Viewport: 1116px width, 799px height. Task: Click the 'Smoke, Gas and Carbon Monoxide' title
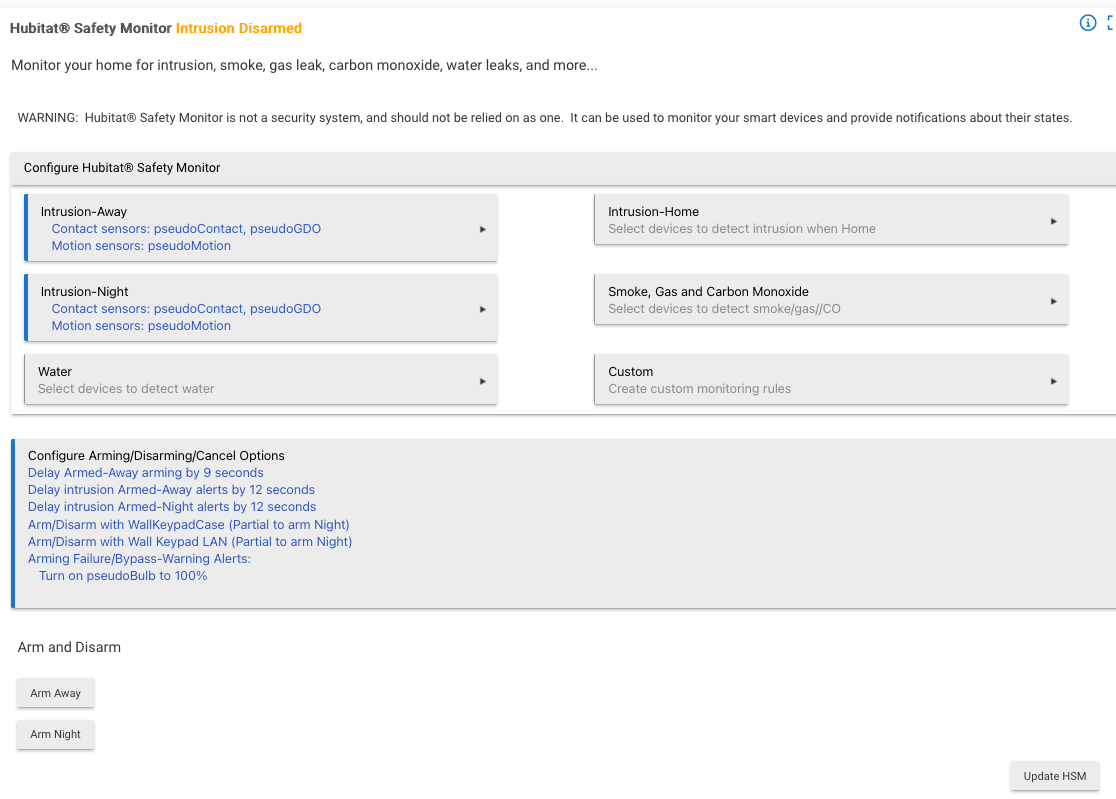[708, 292]
